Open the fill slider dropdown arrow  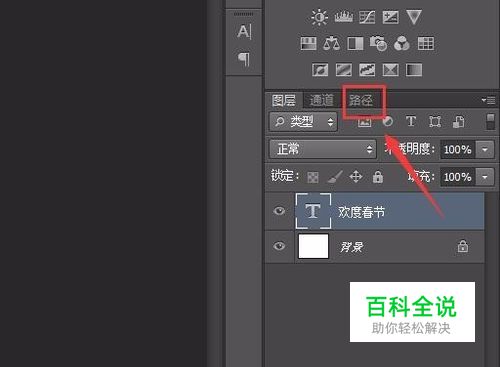click(485, 177)
